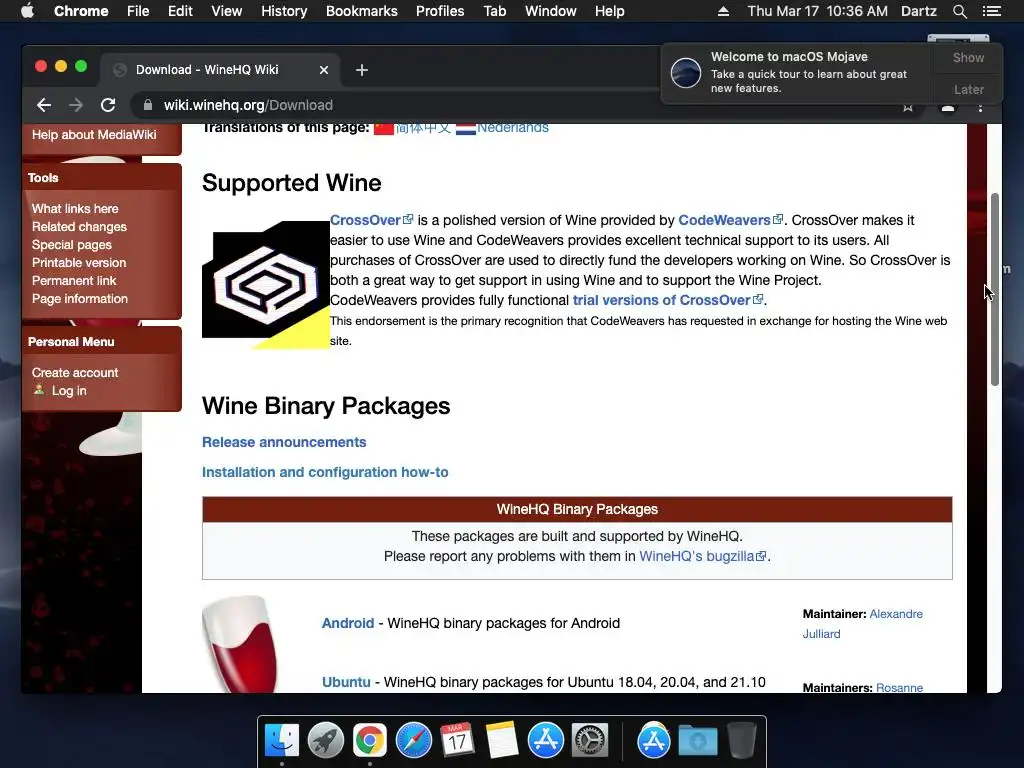1024x768 pixels.
Task: Open the Edit menu
Action: 180,11
